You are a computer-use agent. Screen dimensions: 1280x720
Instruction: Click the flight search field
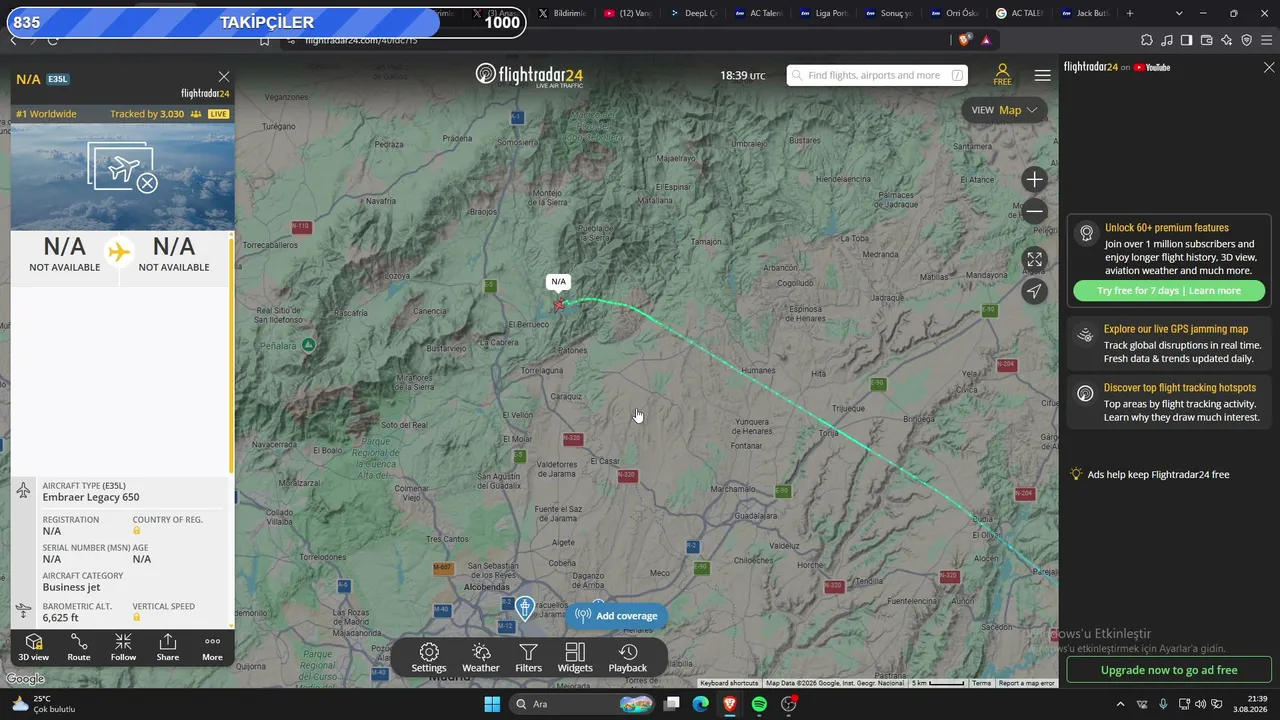click(876, 75)
